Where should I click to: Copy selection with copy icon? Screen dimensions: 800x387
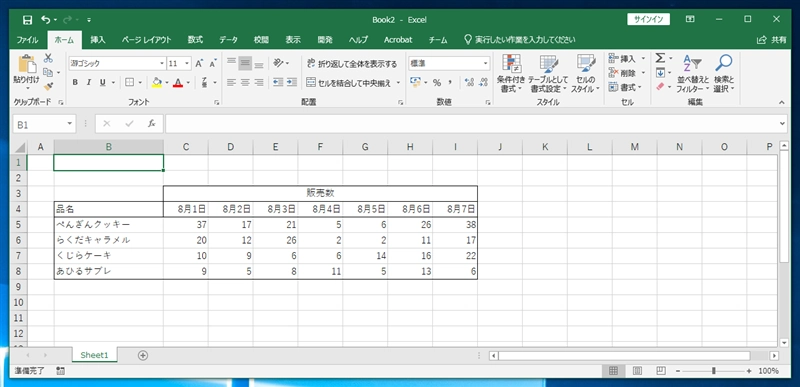[x=48, y=72]
